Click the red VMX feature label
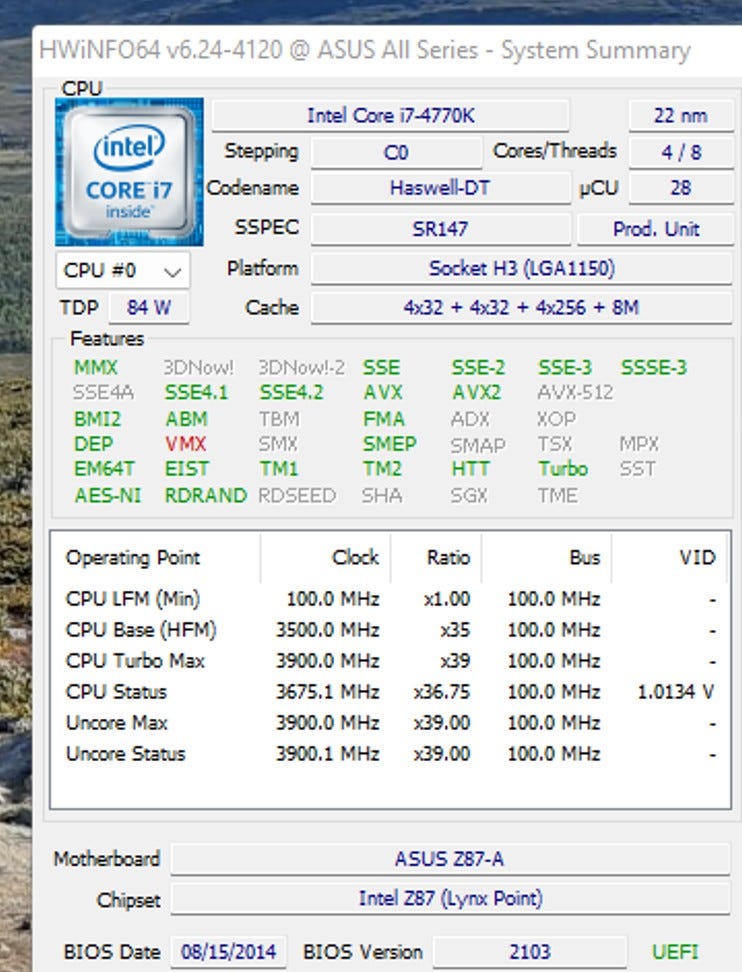 click(185, 444)
